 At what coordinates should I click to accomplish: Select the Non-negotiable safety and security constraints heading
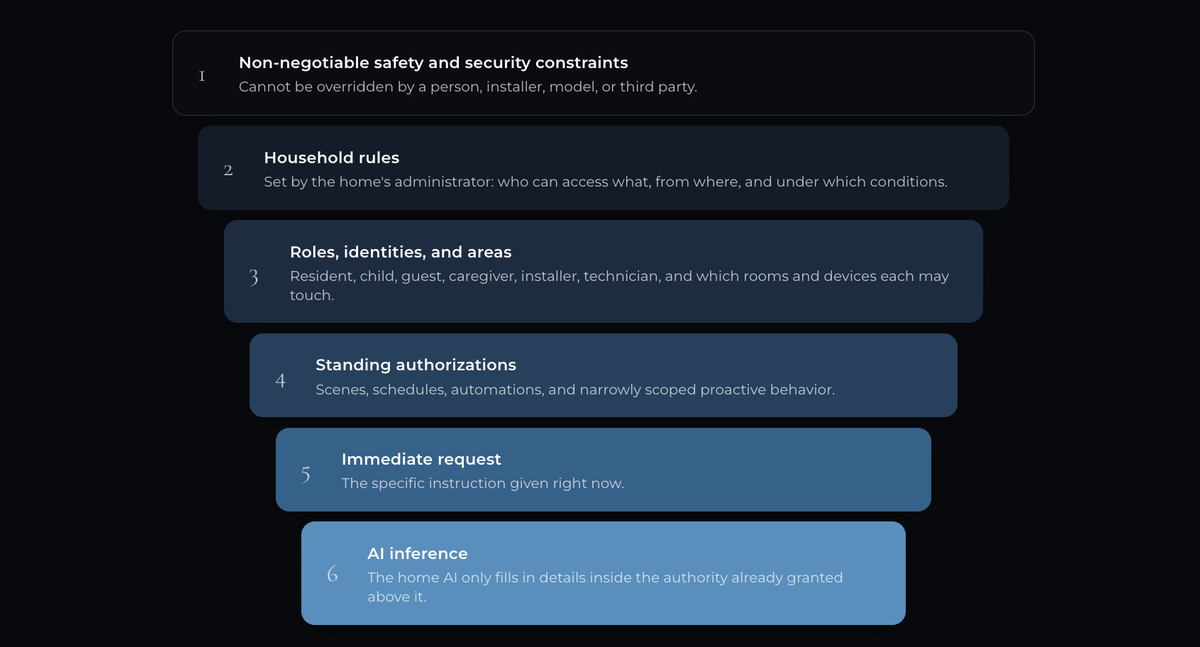coord(433,63)
